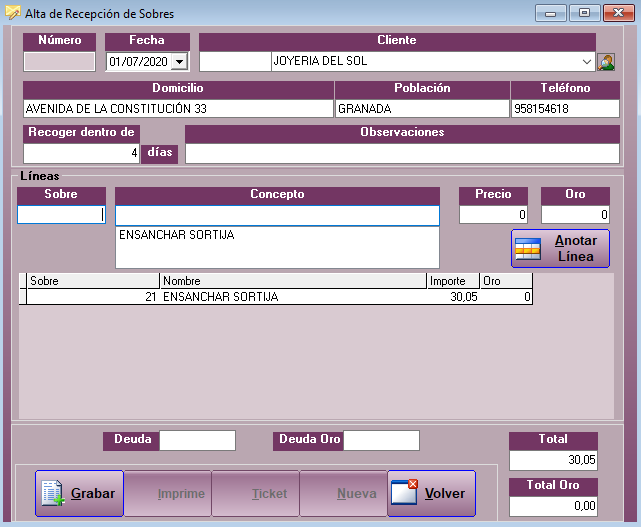Minimize the Alta de Recepción window
The image size is (641, 527).
pos(550,13)
